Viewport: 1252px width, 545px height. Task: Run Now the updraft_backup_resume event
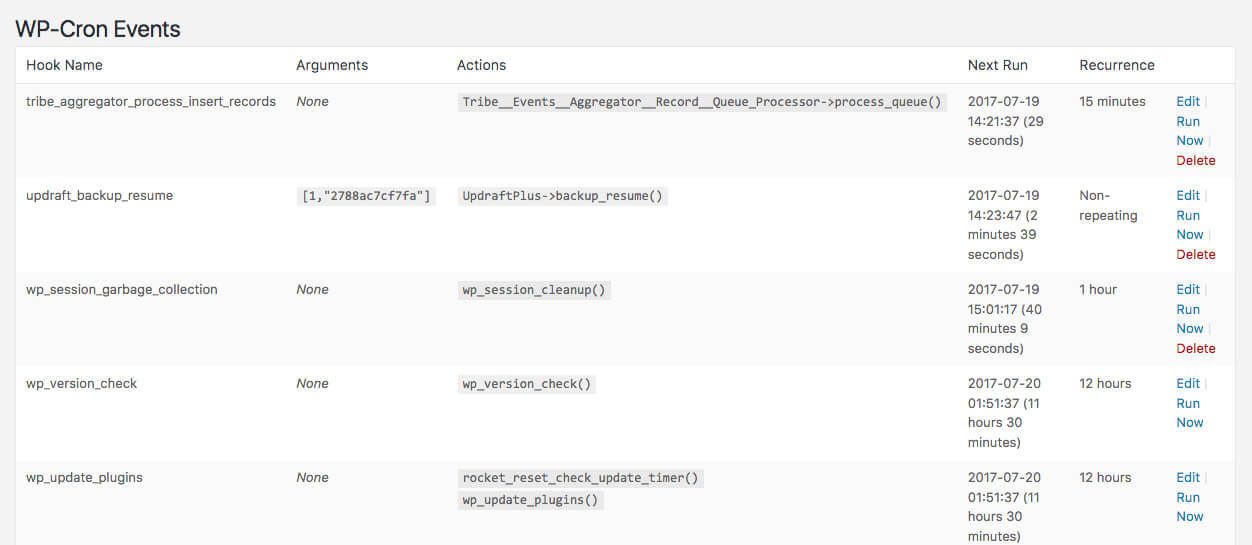(x=1189, y=225)
